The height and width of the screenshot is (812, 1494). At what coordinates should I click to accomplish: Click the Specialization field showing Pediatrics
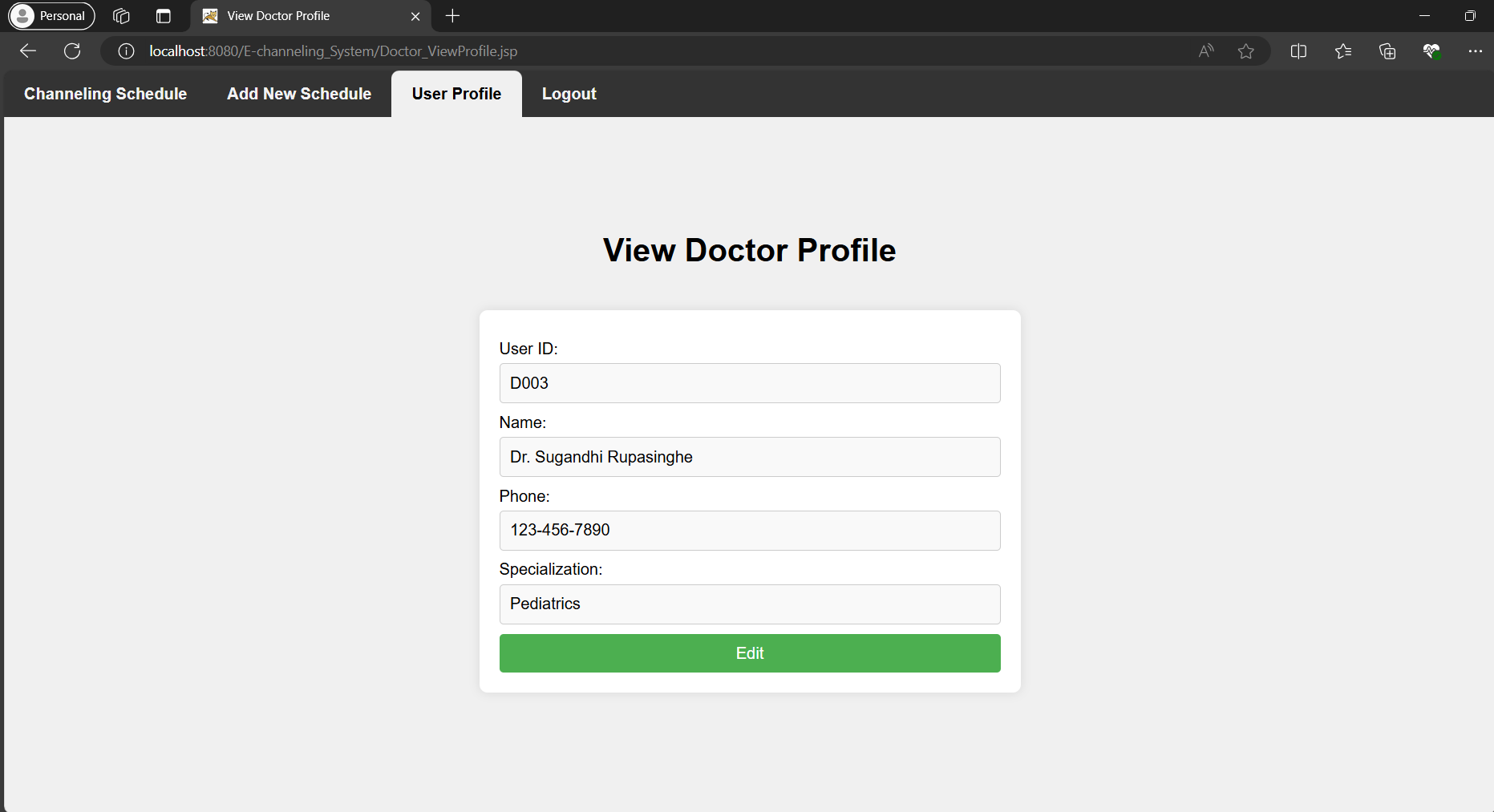(x=749, y=604)
